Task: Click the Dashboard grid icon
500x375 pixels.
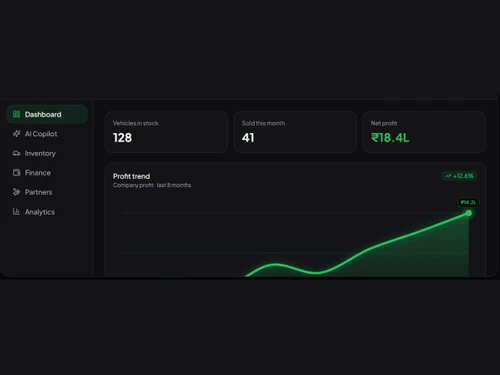Action: [16, 114]
